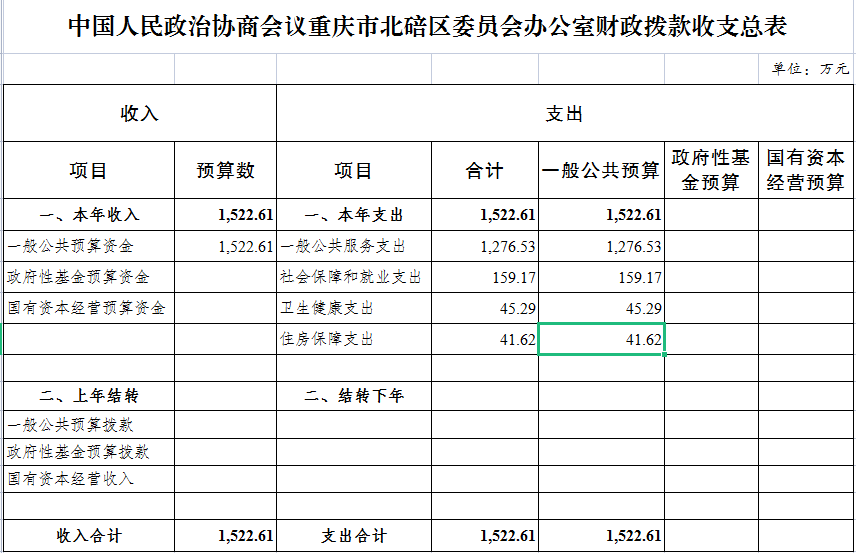Select the 国有资本经营预算资金 cell

(x=86, y=308)
